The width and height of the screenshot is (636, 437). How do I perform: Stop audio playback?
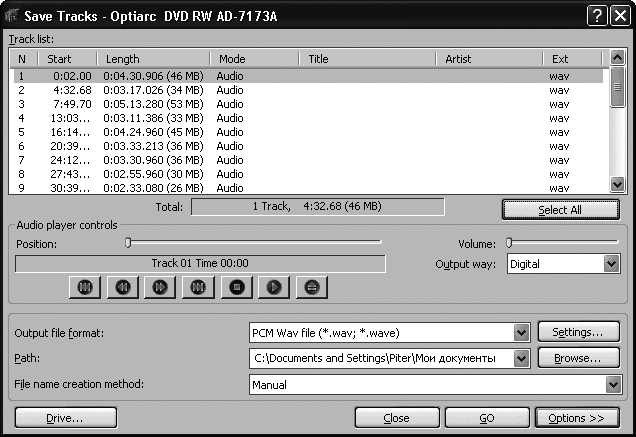tap(236, 287)
